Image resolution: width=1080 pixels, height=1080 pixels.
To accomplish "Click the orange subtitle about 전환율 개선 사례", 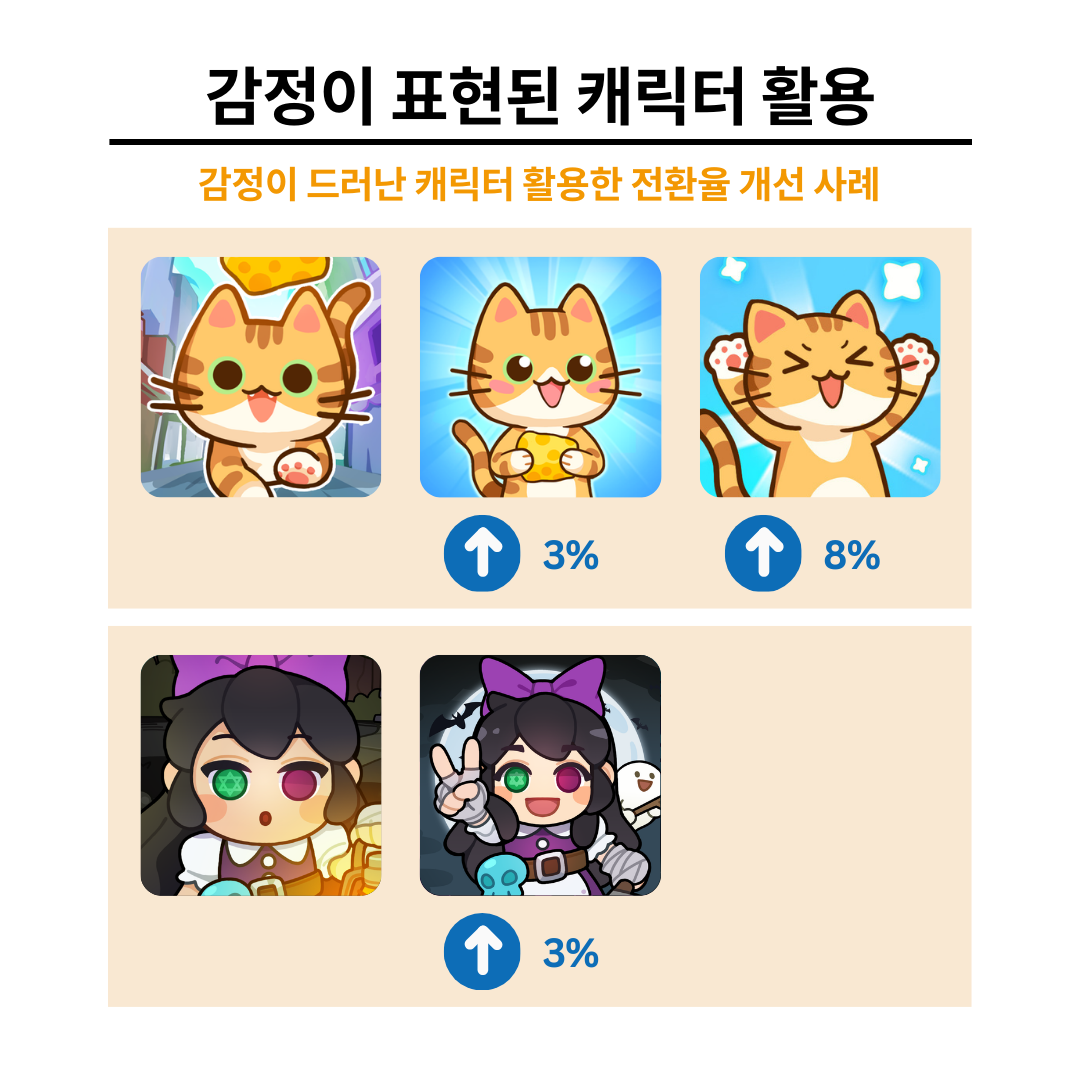I will 539,184.
